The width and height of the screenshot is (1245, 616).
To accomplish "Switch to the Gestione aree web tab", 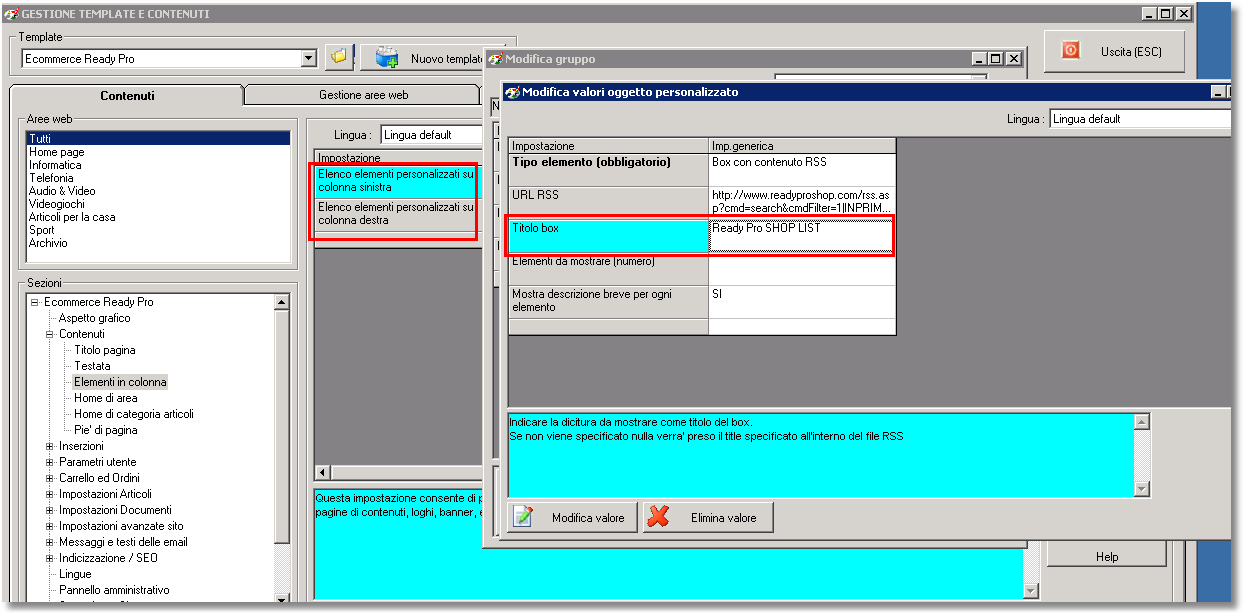I will click(363, 95).
